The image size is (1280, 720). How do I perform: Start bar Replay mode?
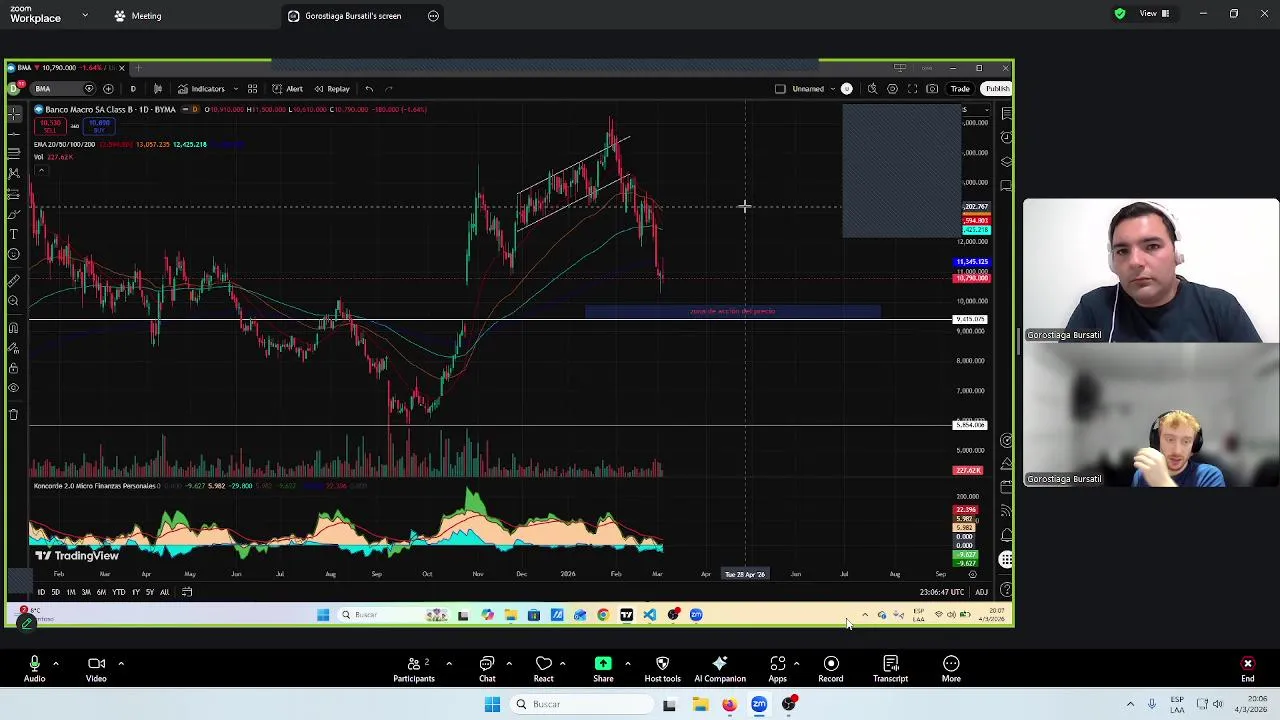click(332, 89)
